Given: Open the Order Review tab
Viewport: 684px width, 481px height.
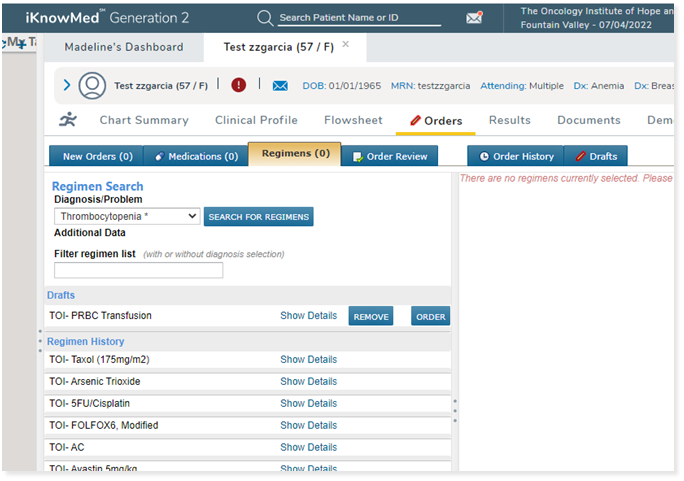Looking at the screenshot, I should 390,156.
